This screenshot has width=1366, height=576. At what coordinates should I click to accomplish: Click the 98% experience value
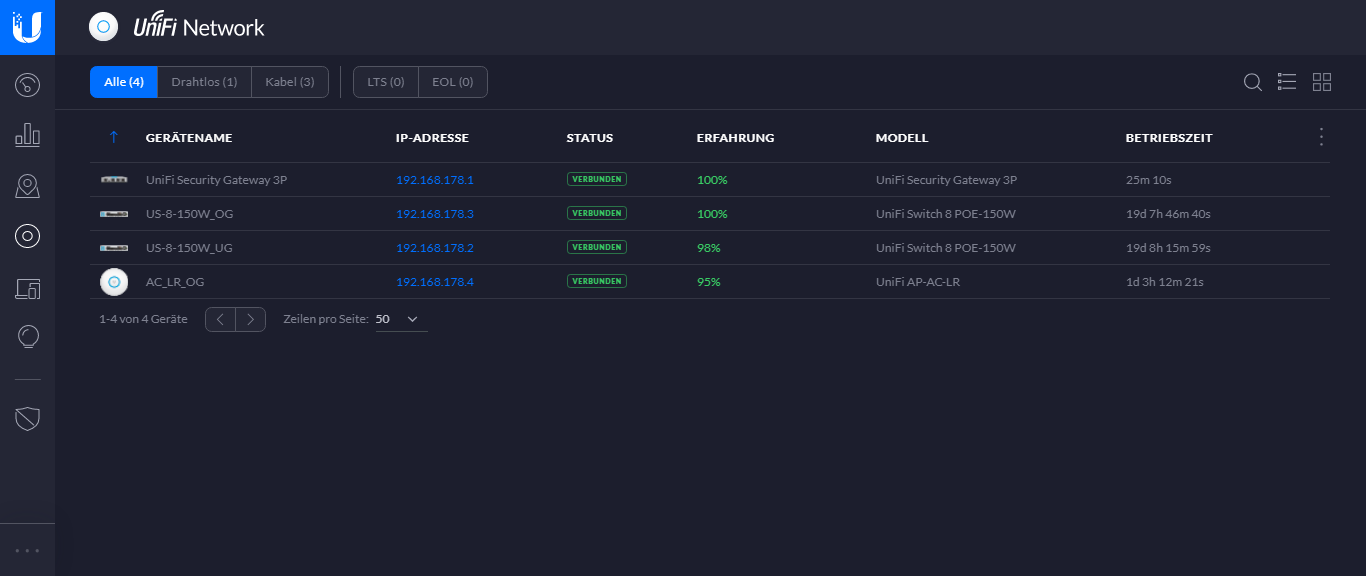709,248
